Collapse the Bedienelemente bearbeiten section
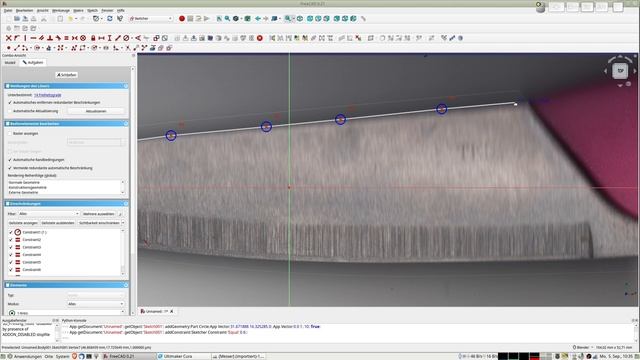 pyautogui.click(x=126, y=123)
